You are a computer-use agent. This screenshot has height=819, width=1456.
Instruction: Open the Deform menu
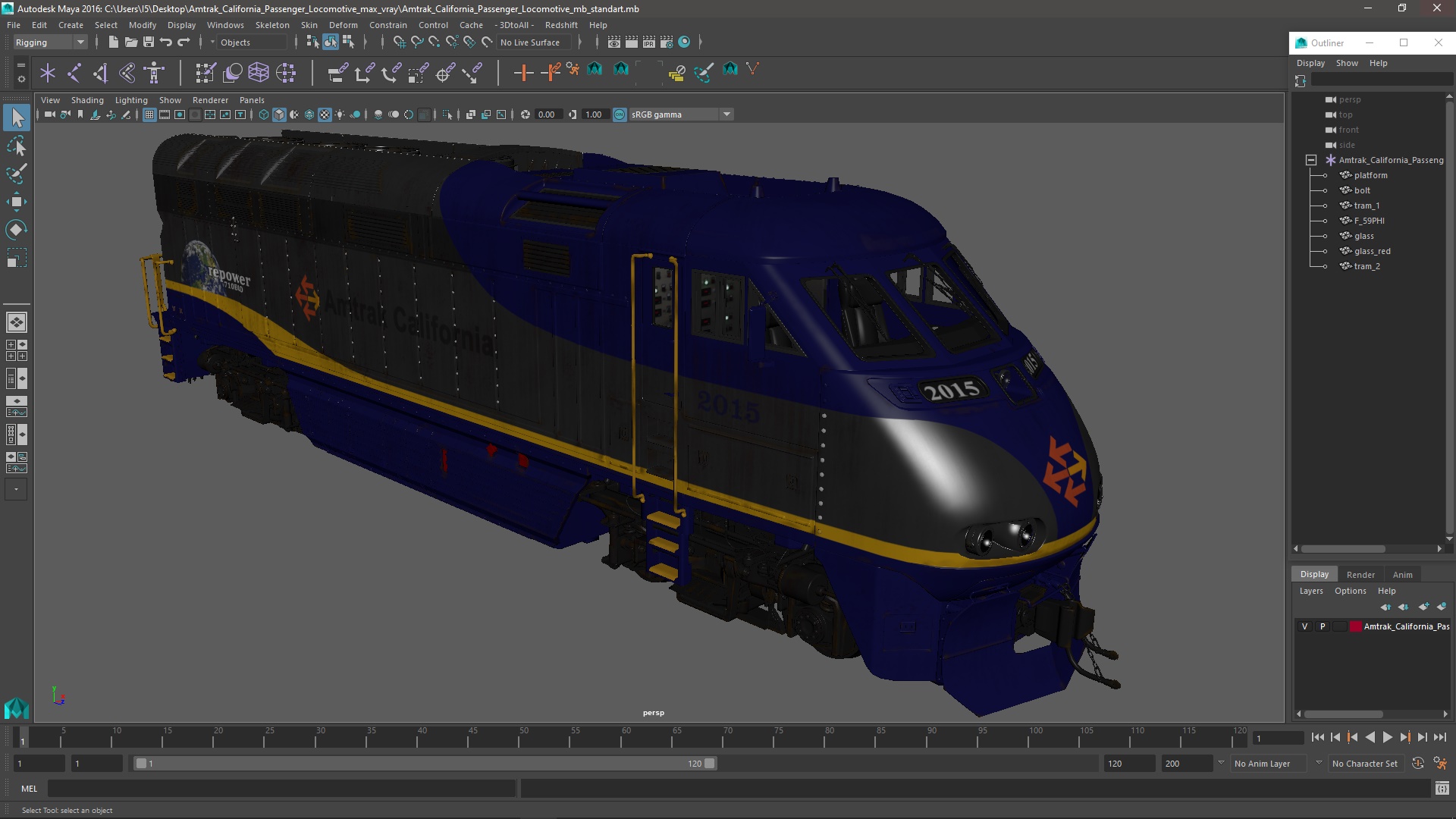pyautogui.click(x=343, y=25)
